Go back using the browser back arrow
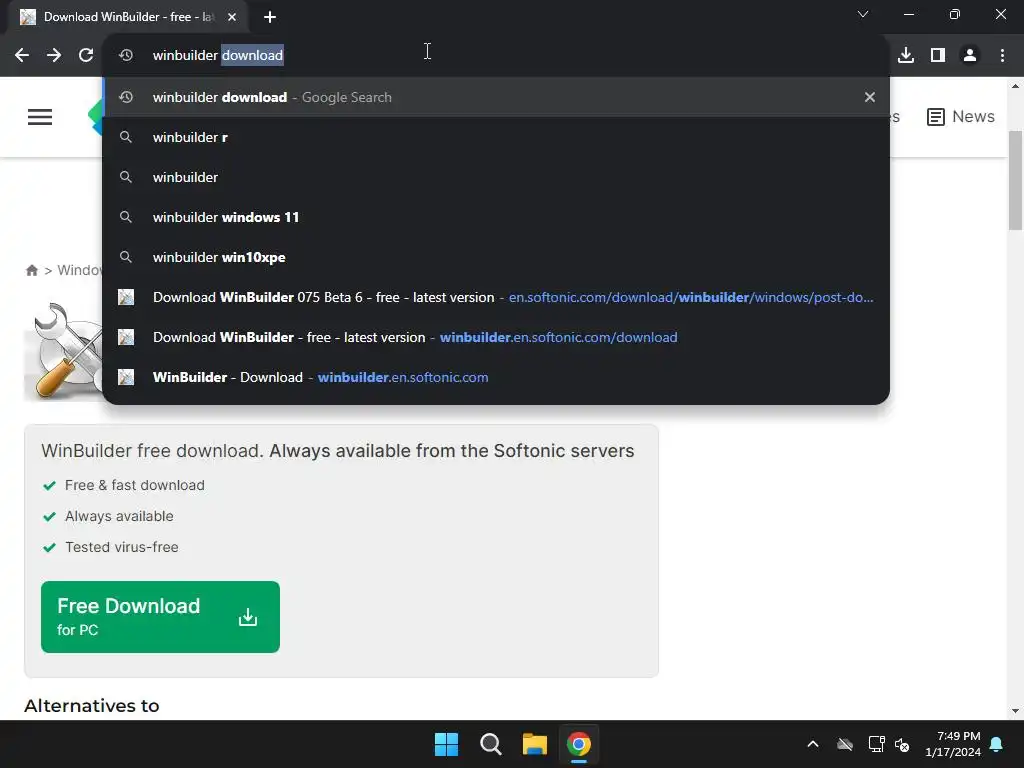The image size is (1024, 768). (22, 56)
